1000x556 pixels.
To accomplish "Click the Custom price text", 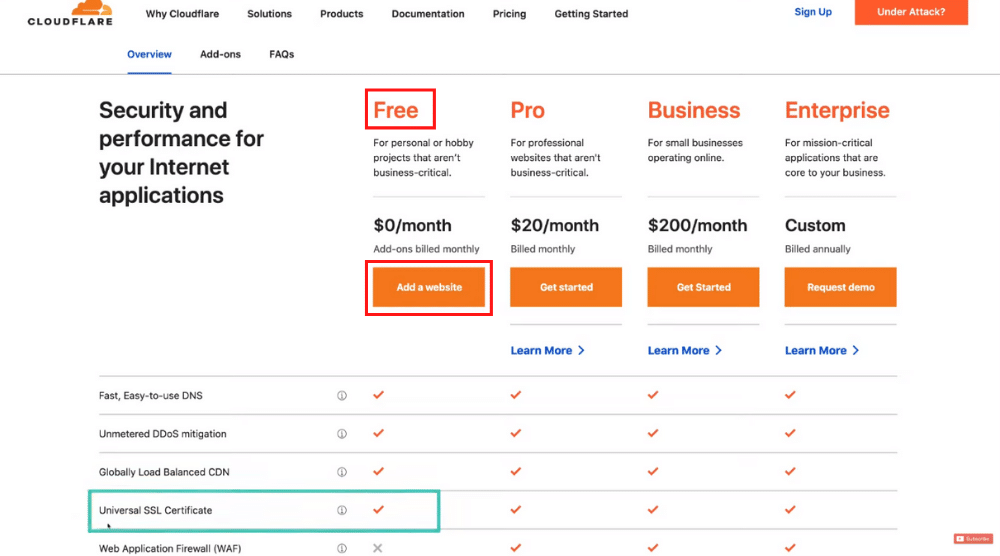I will 815,226.
